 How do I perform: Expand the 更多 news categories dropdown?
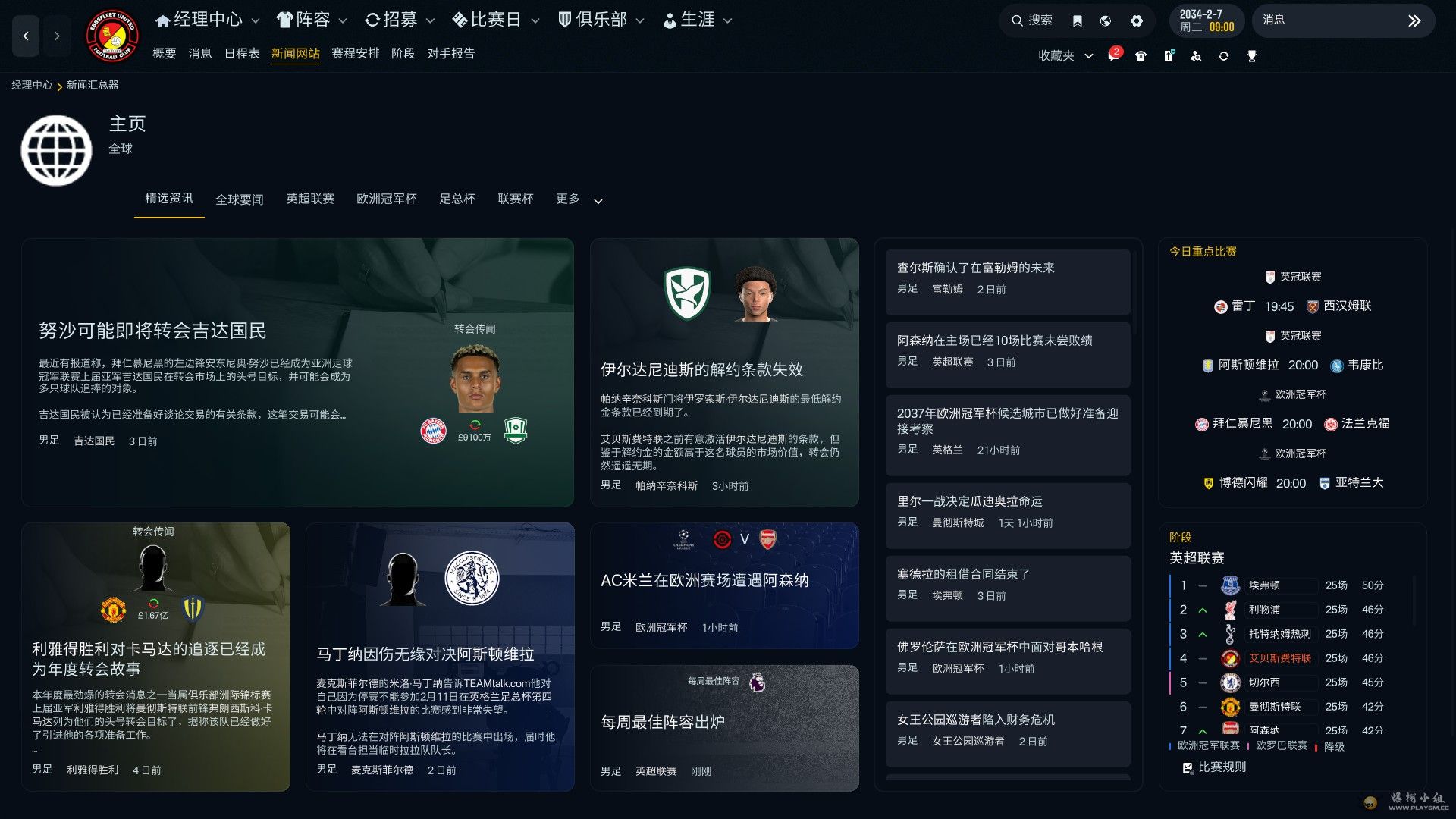pos(579,199)
